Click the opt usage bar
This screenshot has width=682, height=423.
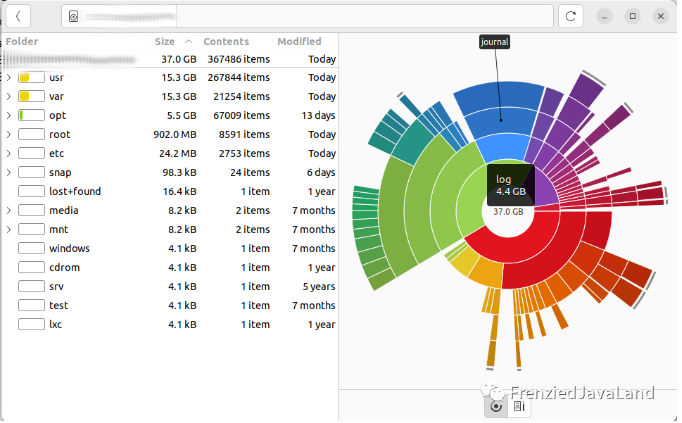coord(31,116)
